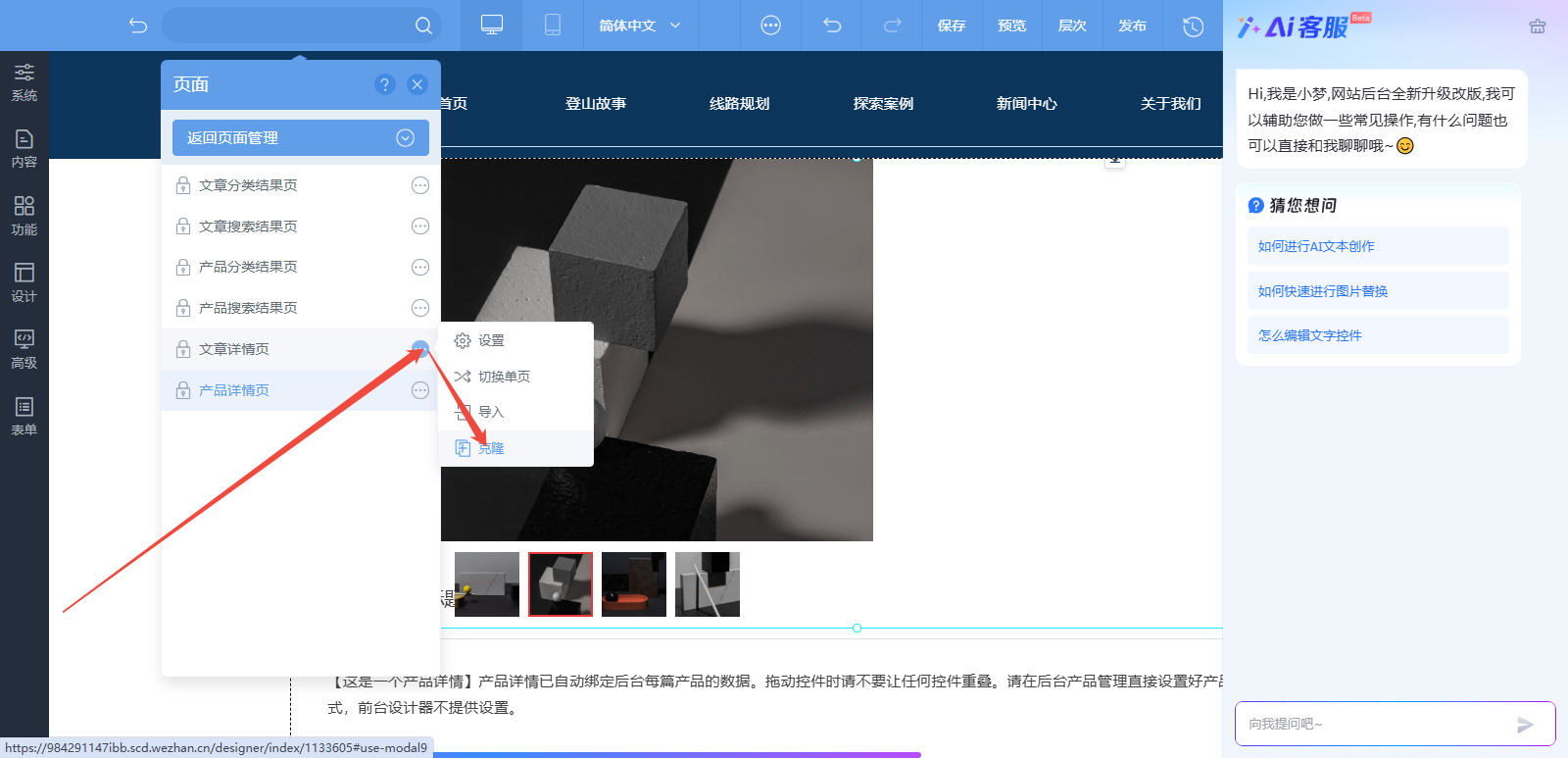The width and height of the screenshot is (1568, 758).
Task: Select the red-bordered cube thumbnail
Action: coord(561,584)
